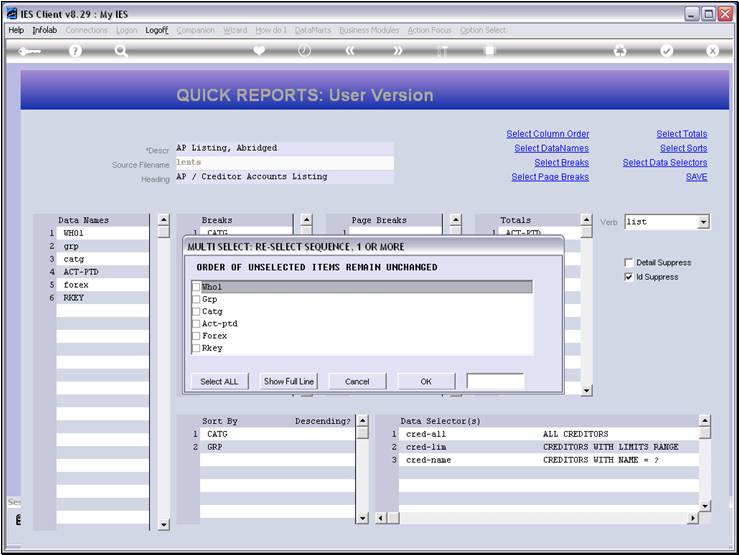Click the double right arrow icon
The width and height of the screenshot is (739, 555).
[x=397, y=50]
